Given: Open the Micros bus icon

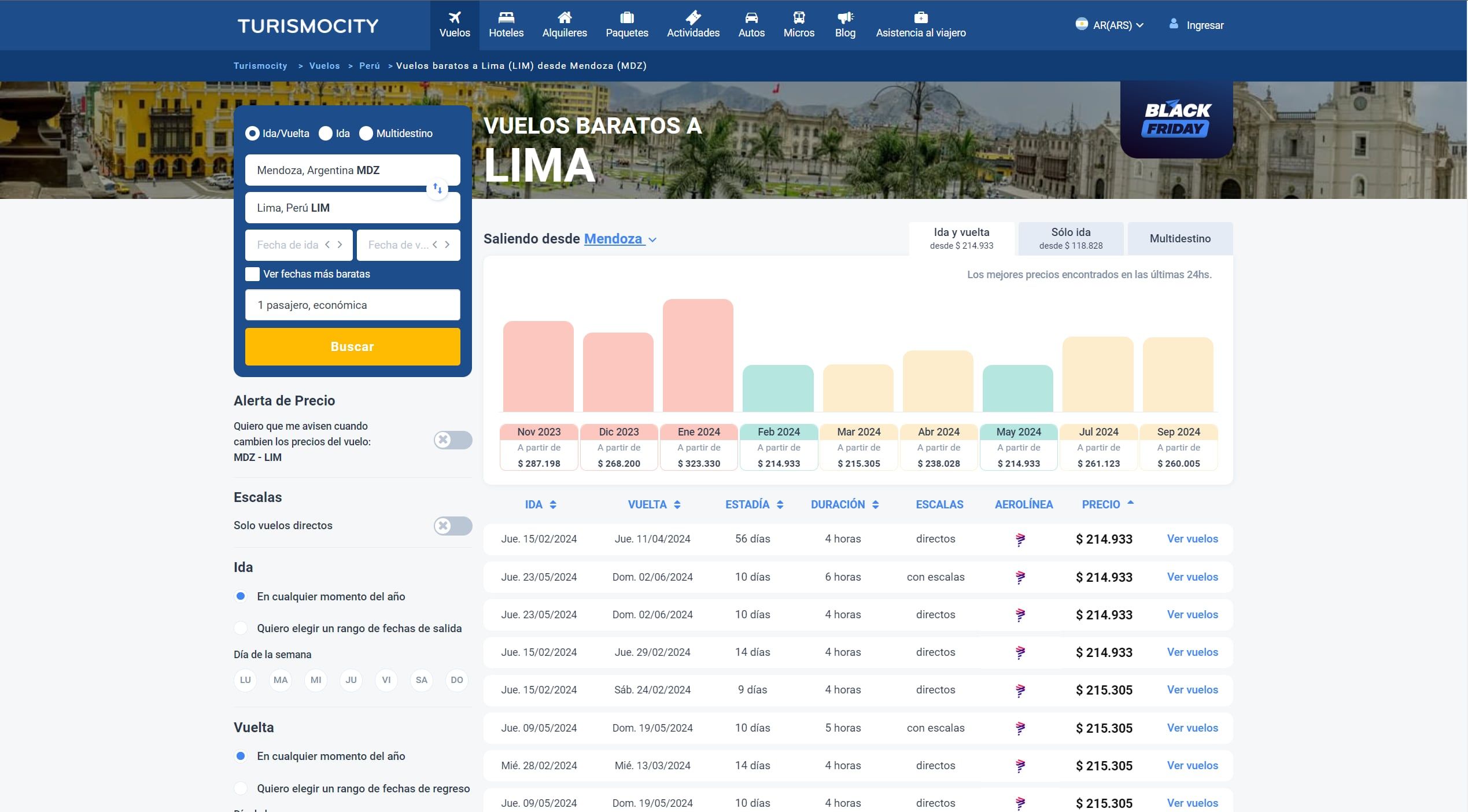Looking at the screenshot, I should tap(798, 17).
